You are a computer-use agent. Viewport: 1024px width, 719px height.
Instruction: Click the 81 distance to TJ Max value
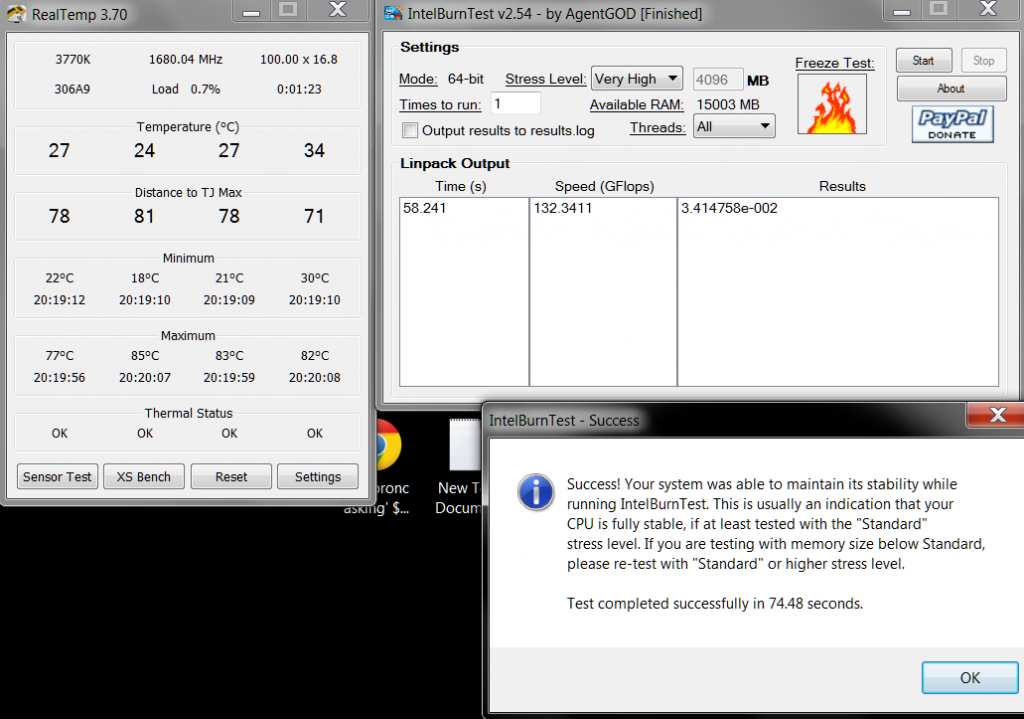pyautogui.click(x=144, y=216)
